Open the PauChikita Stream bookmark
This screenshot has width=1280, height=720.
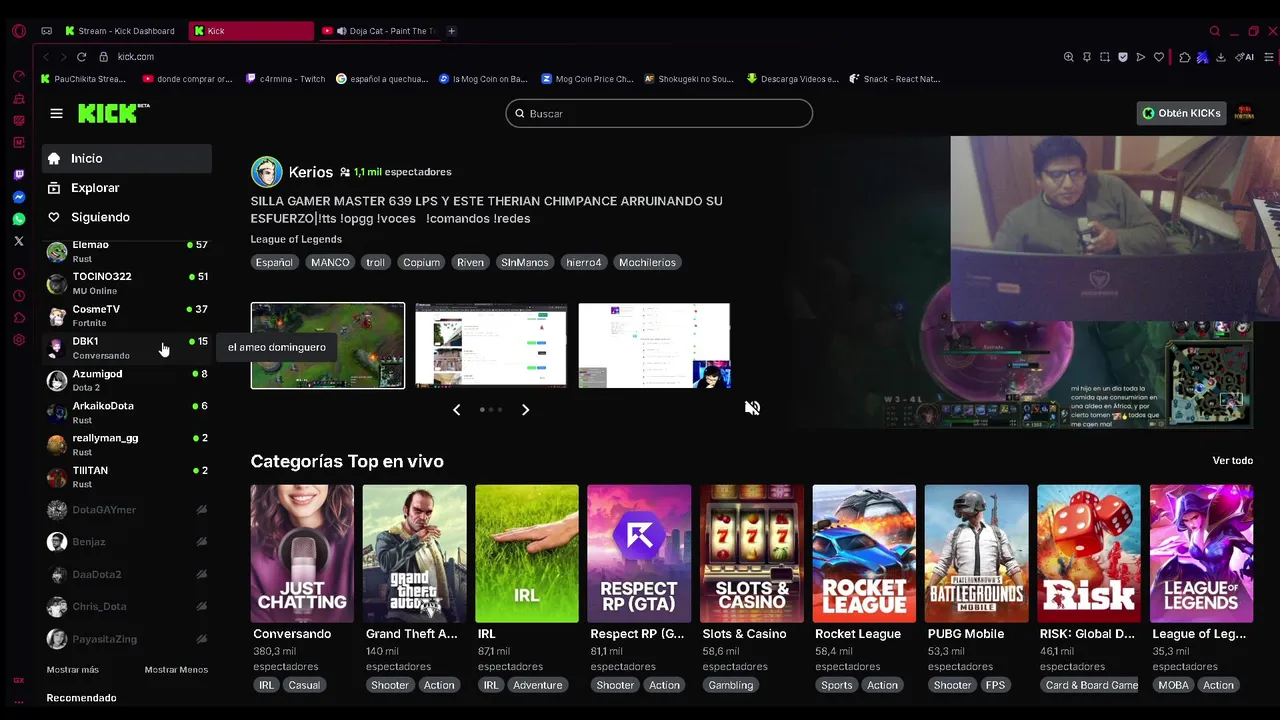(x=83, y=79)
